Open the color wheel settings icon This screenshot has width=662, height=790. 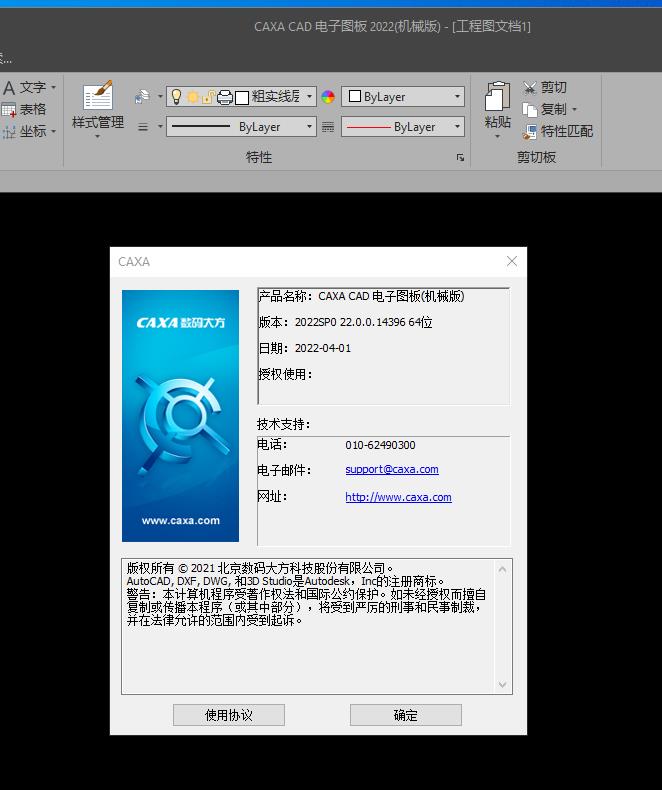tap(328, 97)
